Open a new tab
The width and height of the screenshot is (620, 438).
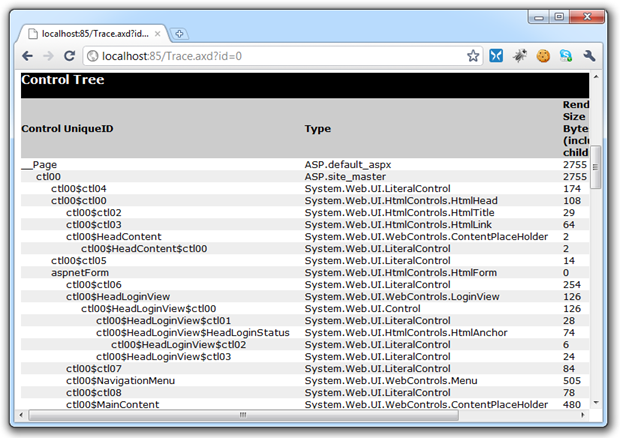(179, 34)
